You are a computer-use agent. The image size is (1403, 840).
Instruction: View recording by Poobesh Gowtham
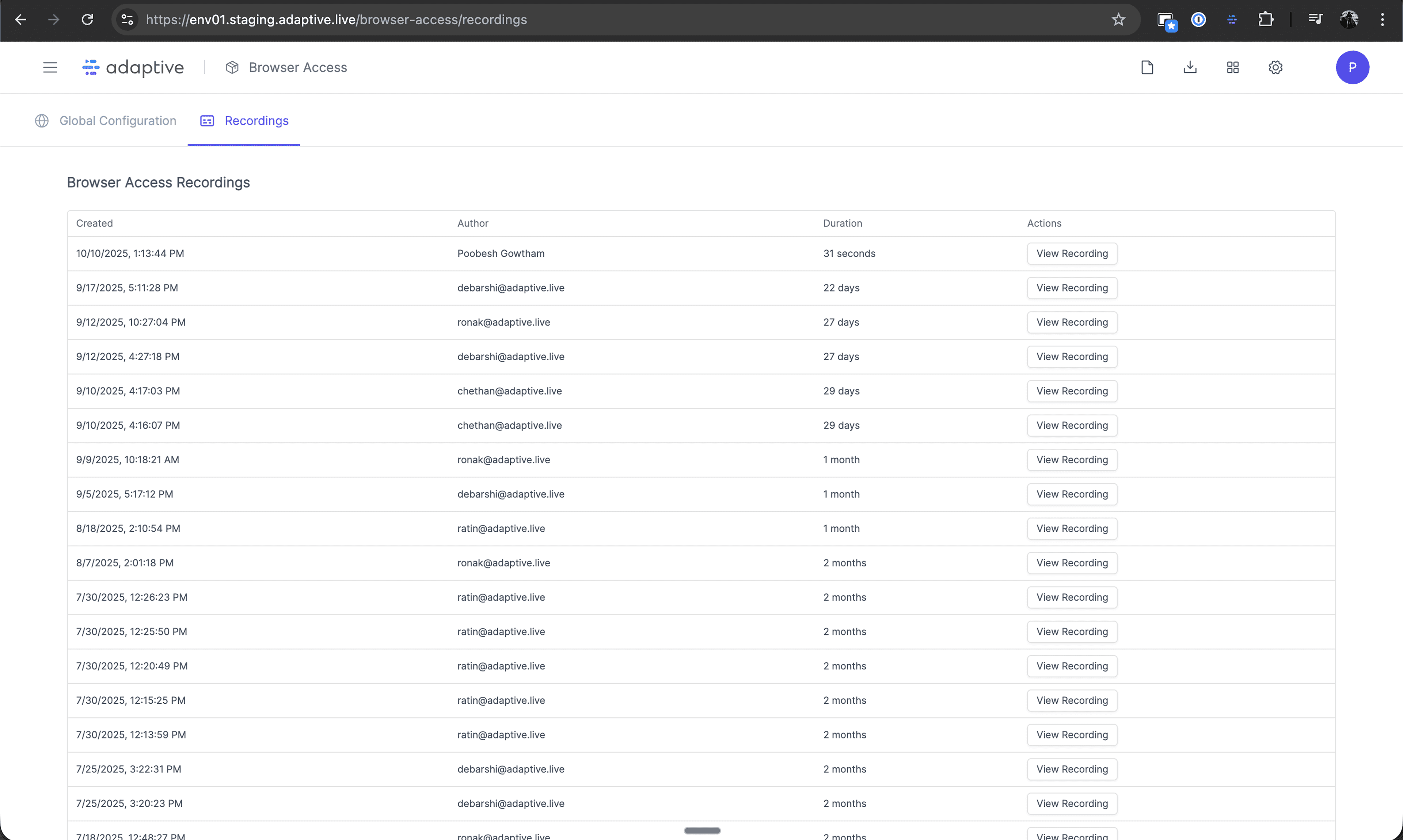1072,254
